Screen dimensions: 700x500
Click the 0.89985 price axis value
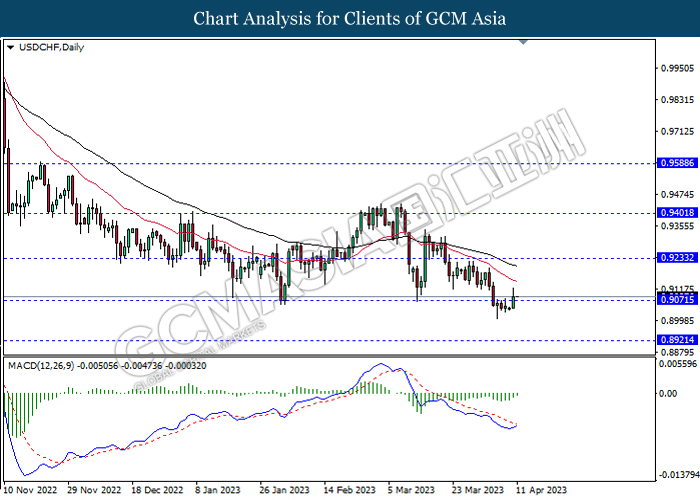(x=677, y=321)
